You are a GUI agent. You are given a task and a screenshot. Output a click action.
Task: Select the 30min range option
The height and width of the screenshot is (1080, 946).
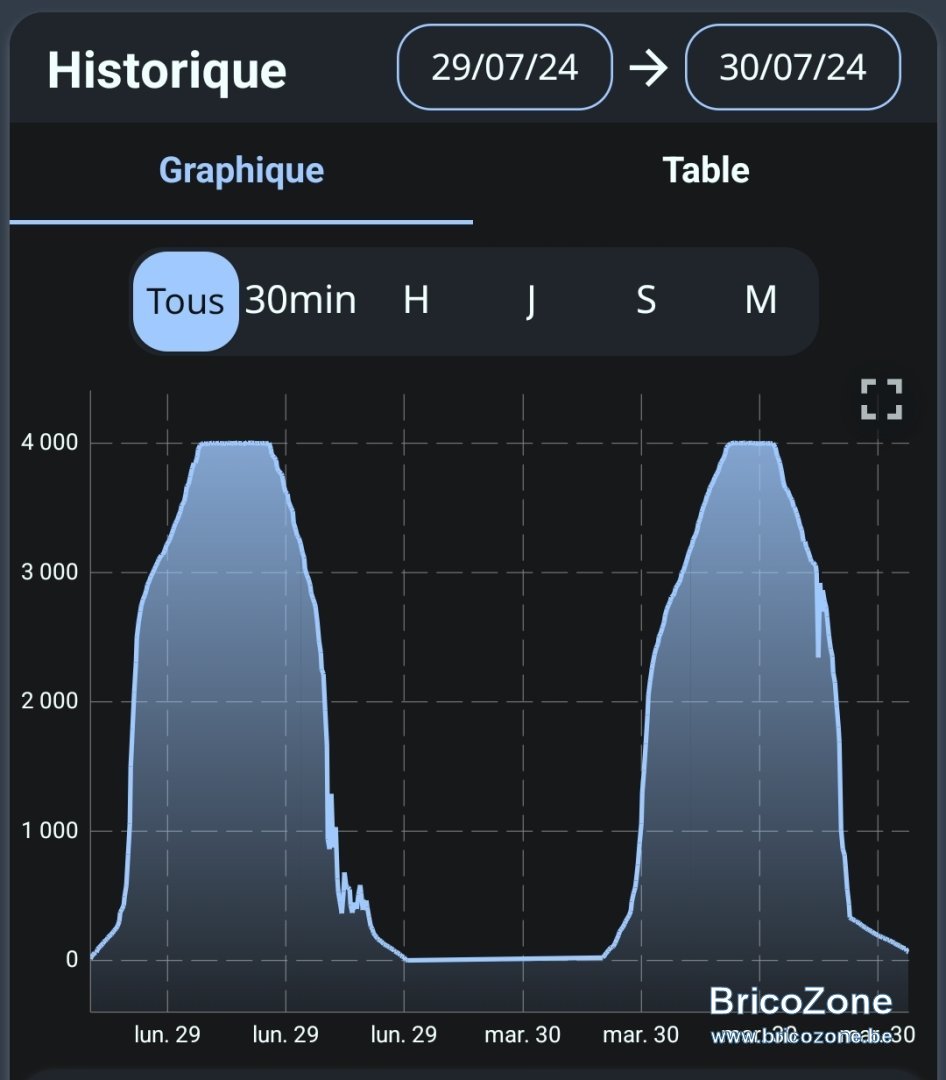click(x=300, y=300)
